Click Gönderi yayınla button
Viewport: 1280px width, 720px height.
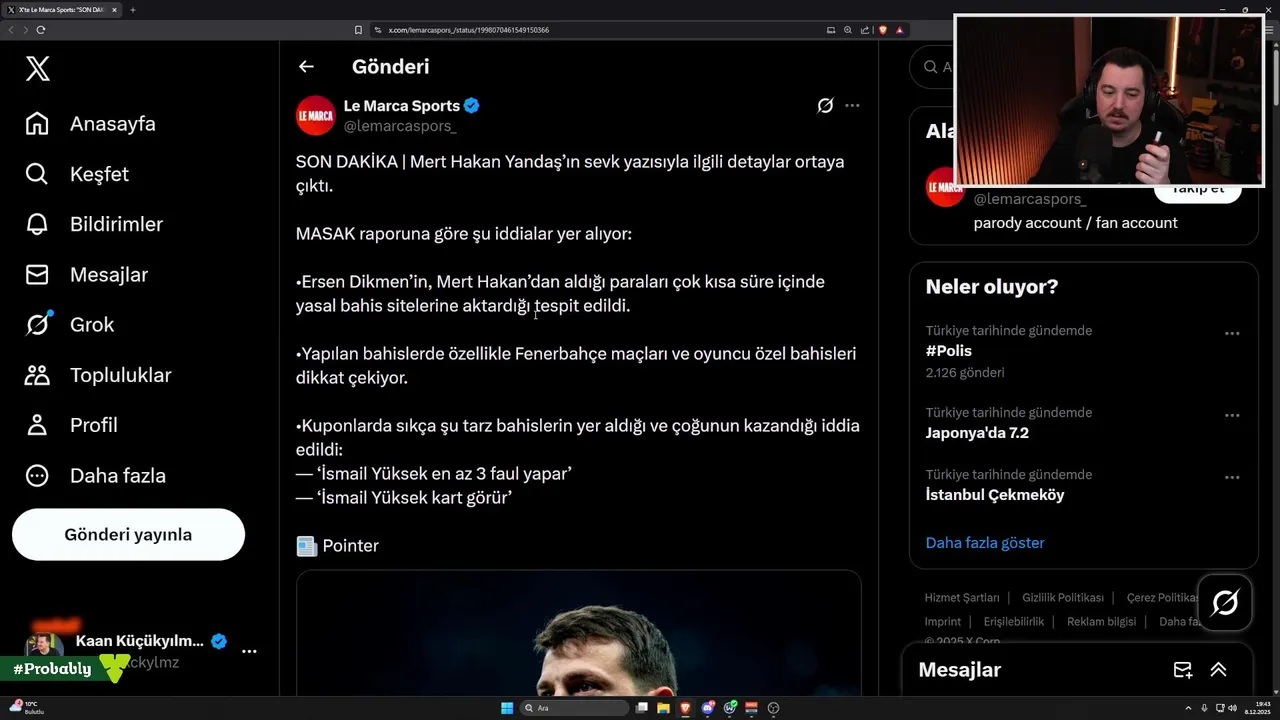pyautogui.click(x=128, y=534)
